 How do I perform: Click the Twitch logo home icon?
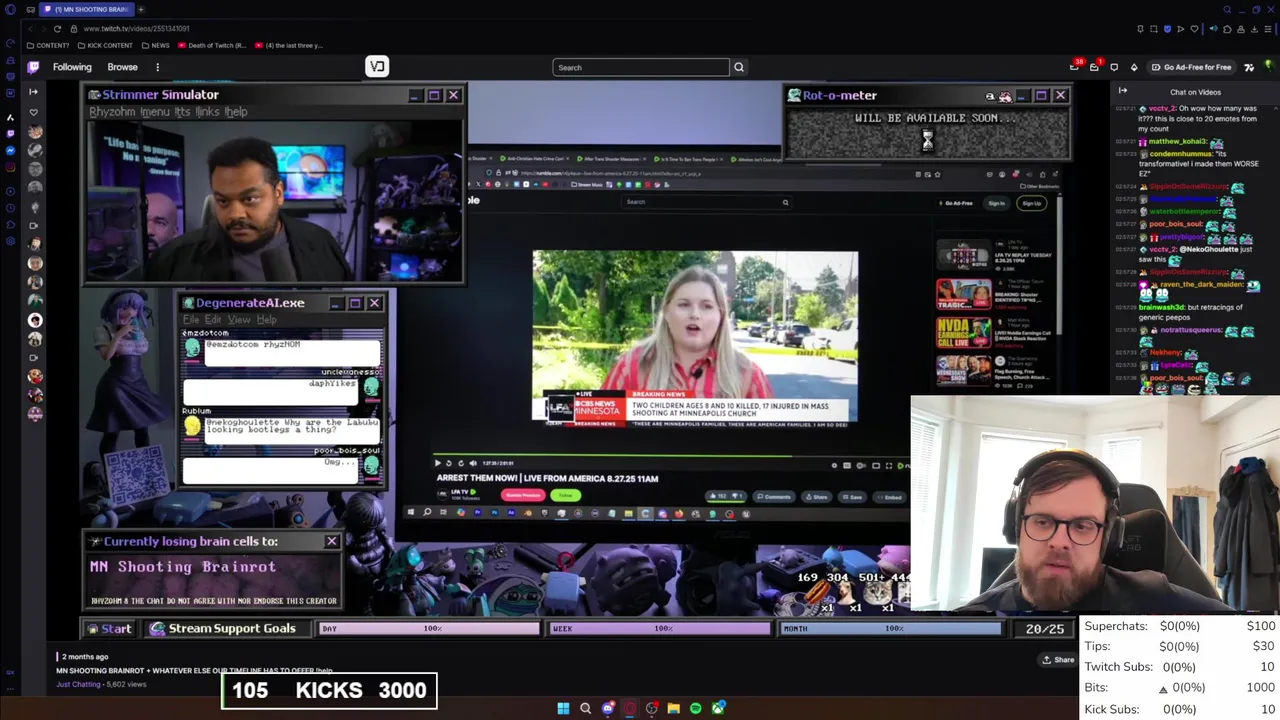(33, 67)
